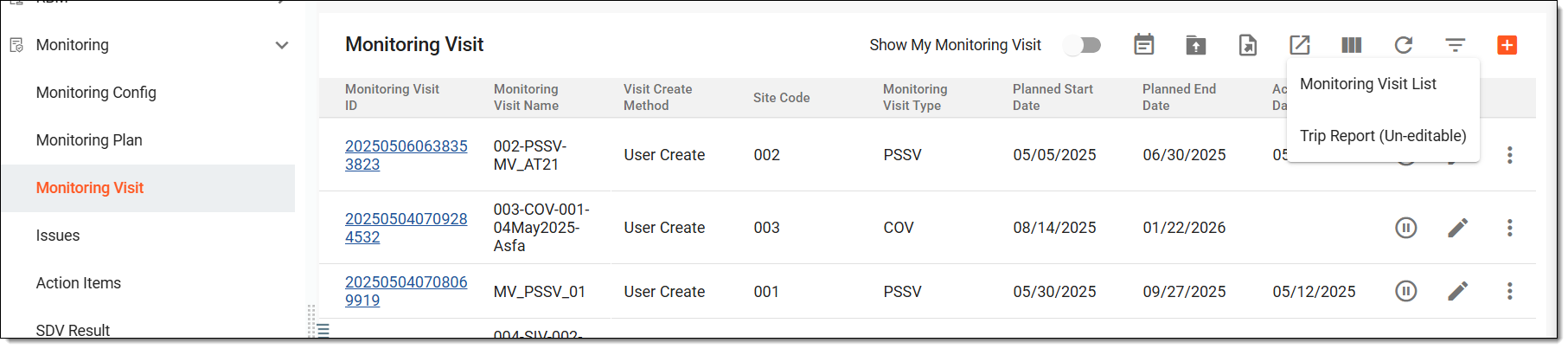Refresh the Monitoring Visit list
Image resolution: width=1568 pixels, height=349 pixels.
pyautogui.click(x=1404, y=45)
